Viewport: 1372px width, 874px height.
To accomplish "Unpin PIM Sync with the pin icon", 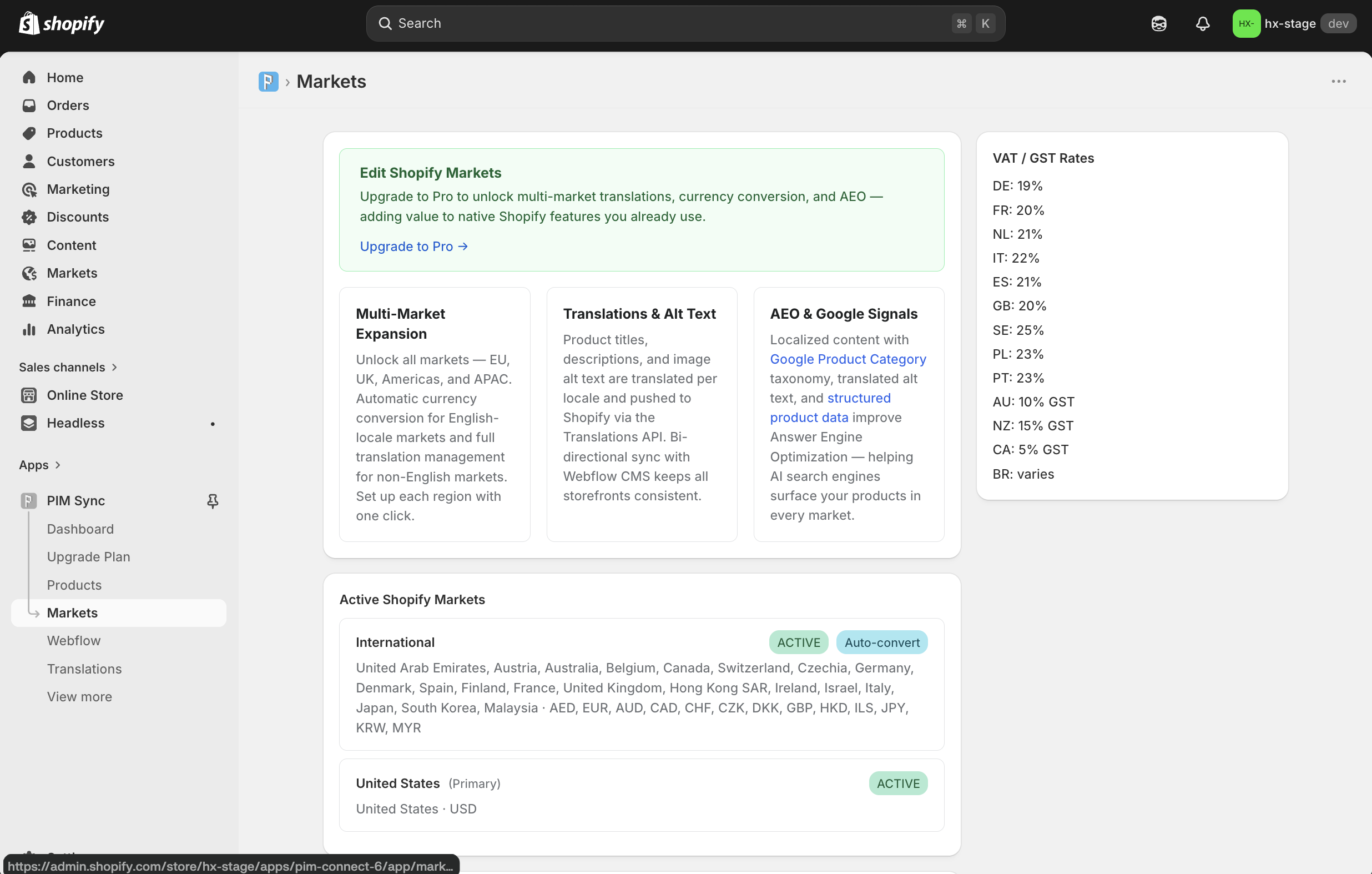I will tap(213, 500).
